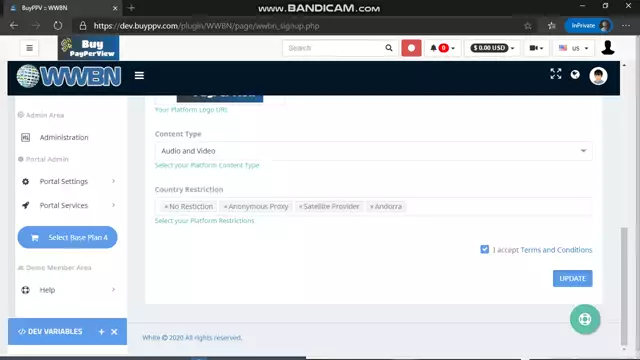Viewport: 640px width, 360px height.
Task: Open the profile avatar in WWBN header
Action: click(598, 76)
